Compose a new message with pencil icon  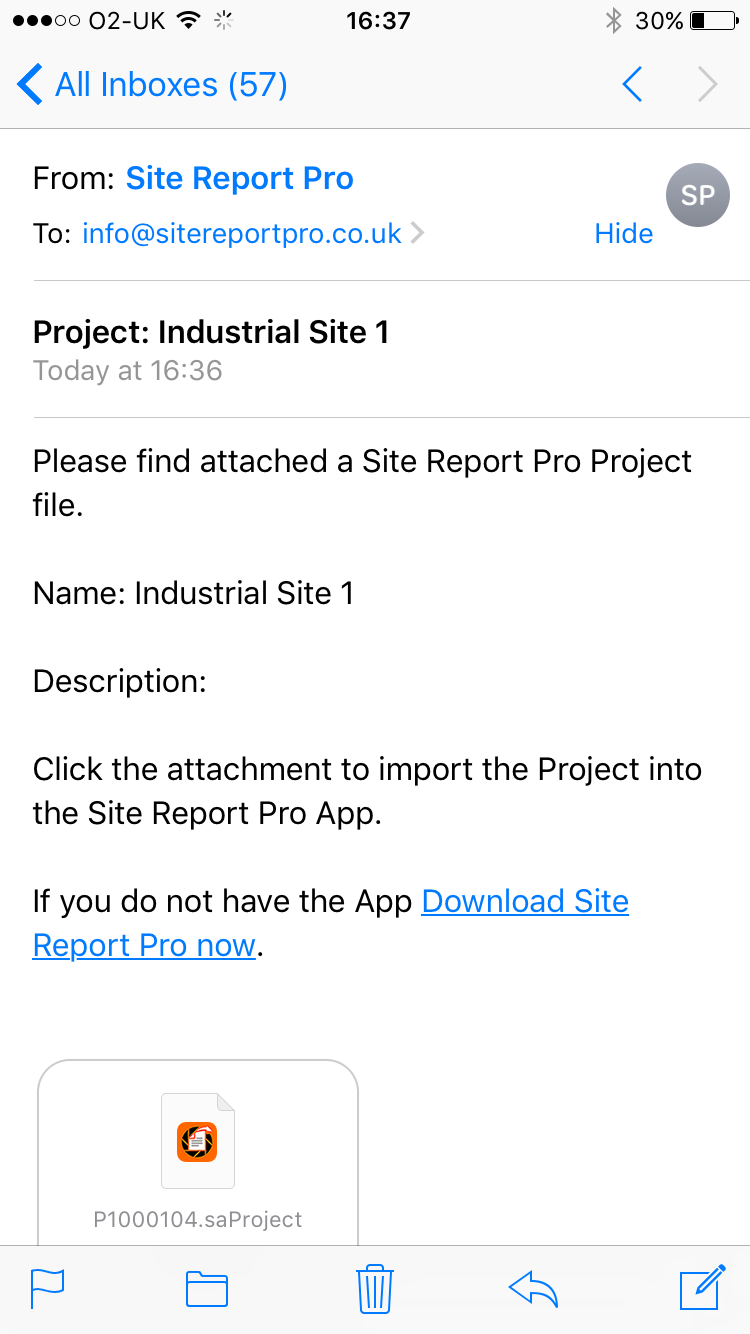[x=702, y=1287]
